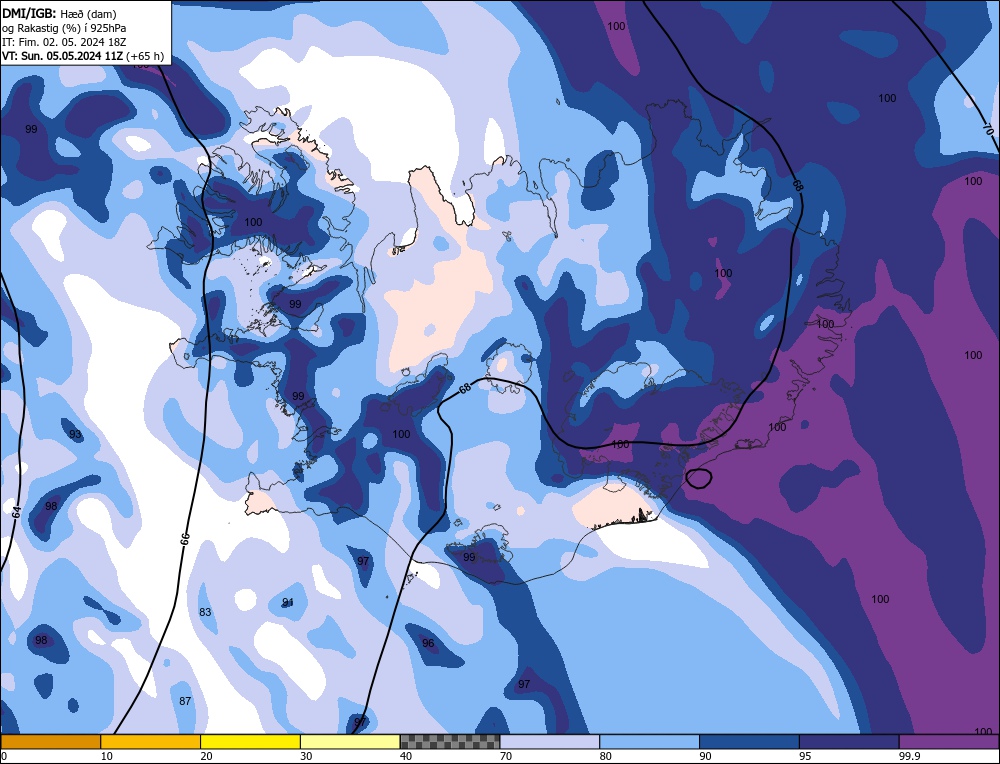Select the 'VT: Sun. 05.05.2024 11Z' valid time
The height and width of the screenshot is (764, 1000).
tap(63, 56)
